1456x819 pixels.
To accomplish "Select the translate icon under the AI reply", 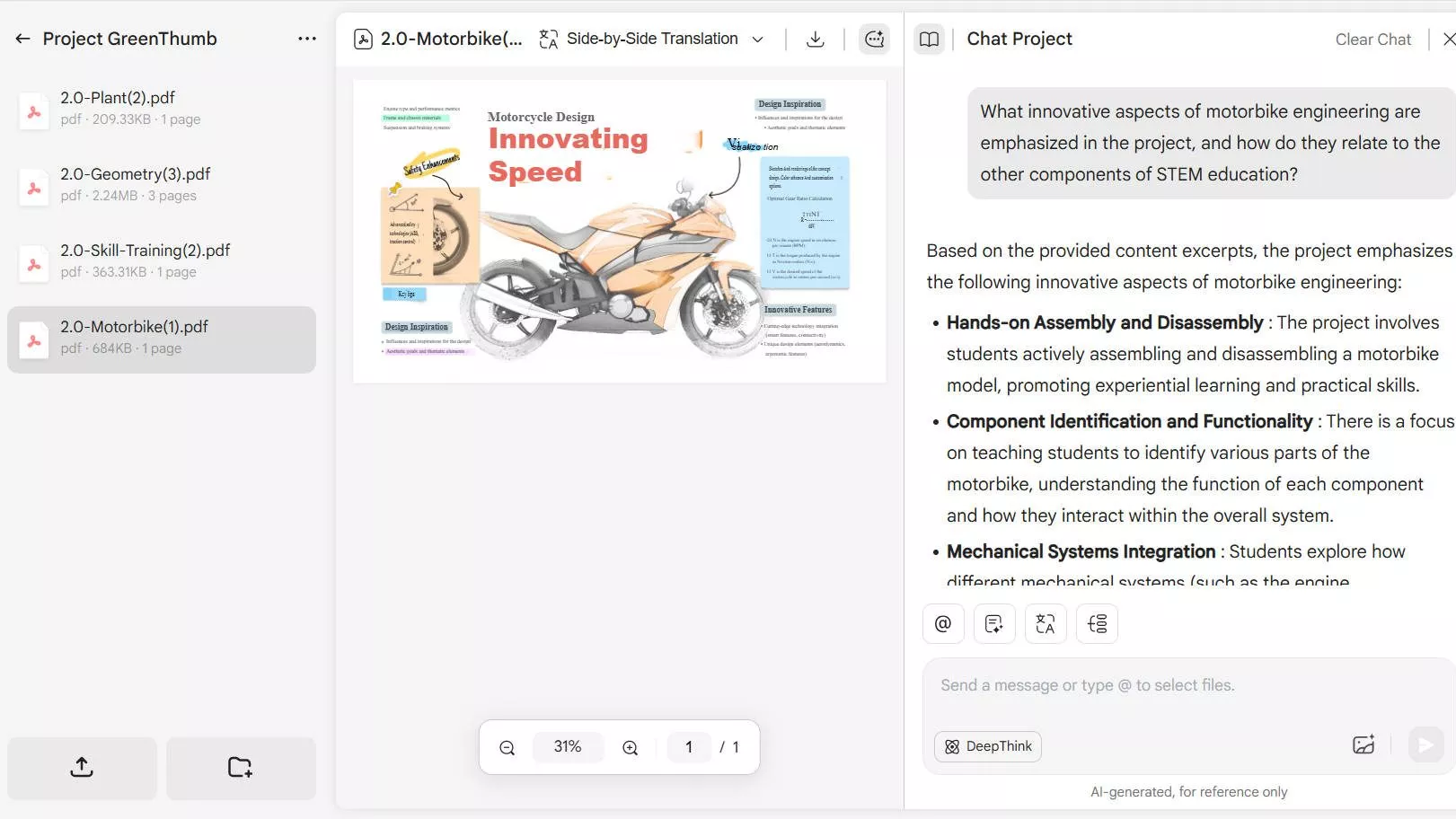I will [1045, 623].
